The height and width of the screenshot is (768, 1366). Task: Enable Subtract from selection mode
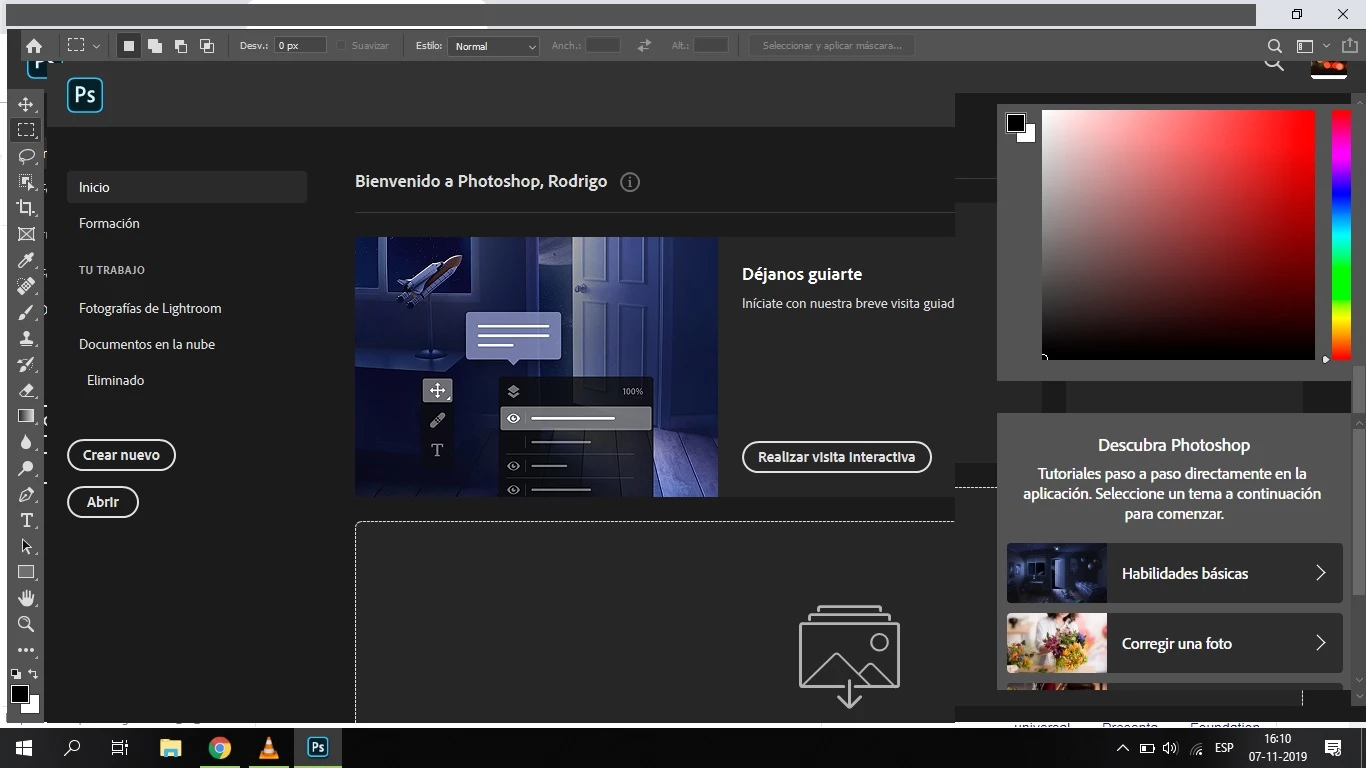point(181,46)
